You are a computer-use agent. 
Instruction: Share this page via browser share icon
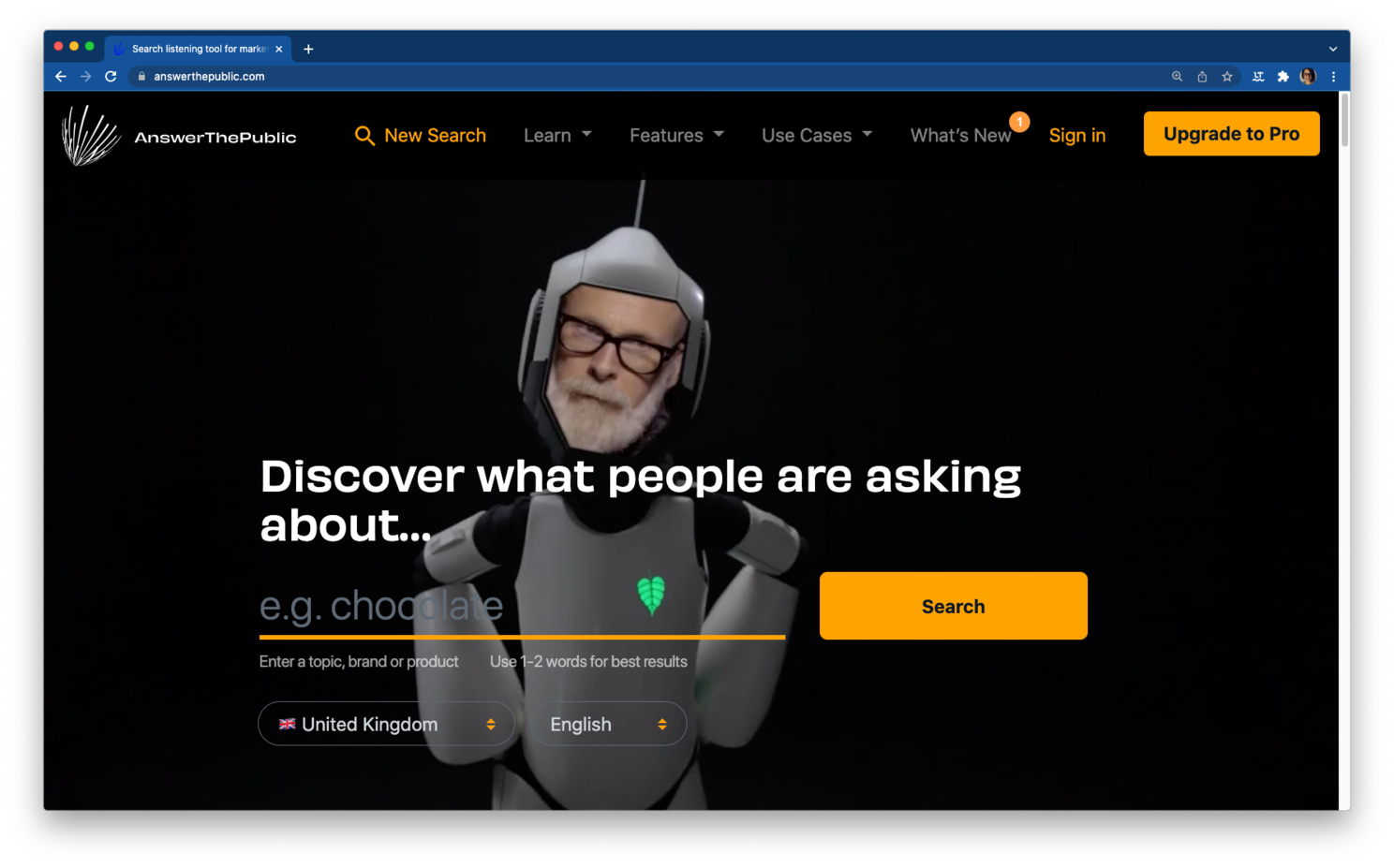click(x=1202, y=77)
